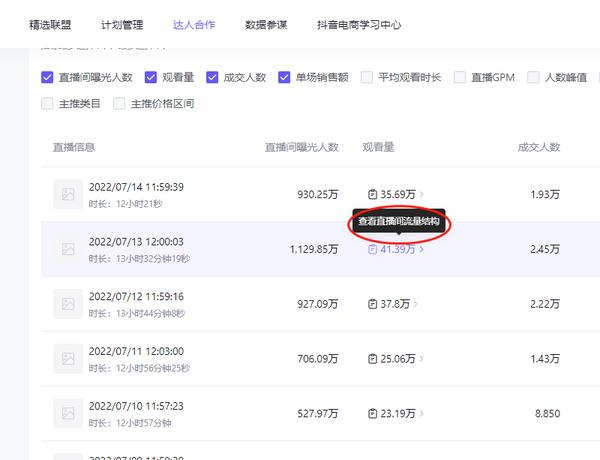Open the 精选联盟 tab
Image resolution: width=600 pixels, height=460 pixels.
50,25
